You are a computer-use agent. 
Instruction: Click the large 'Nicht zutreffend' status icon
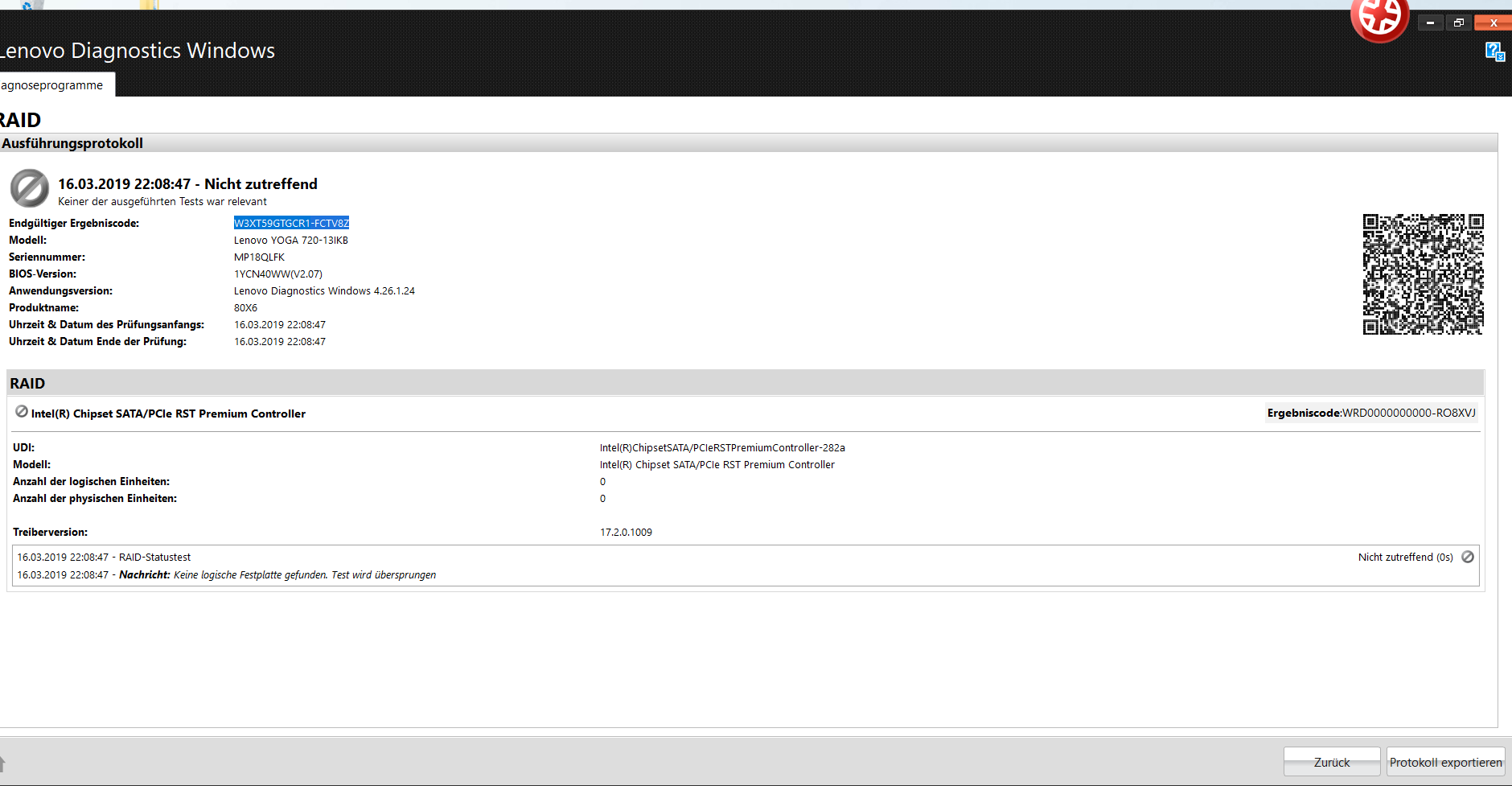(x=30, y=189)
